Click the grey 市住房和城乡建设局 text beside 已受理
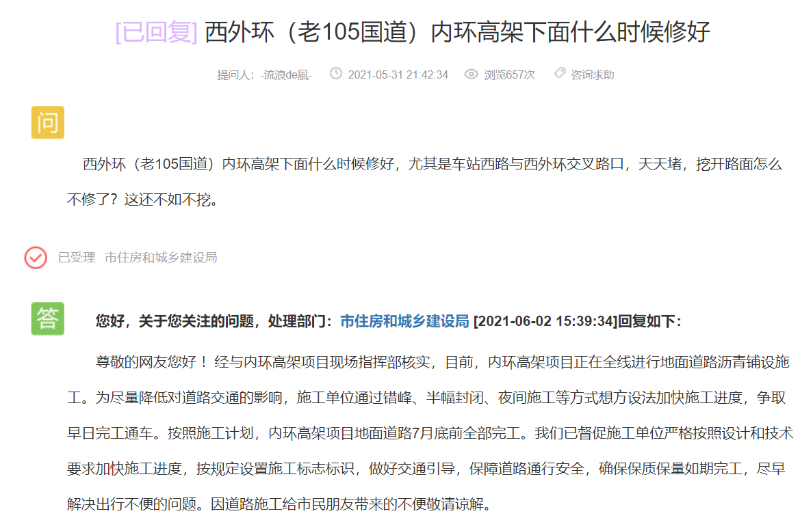Image resolution: width=800 pixels, height=520 pixels. tap(161, 257)
